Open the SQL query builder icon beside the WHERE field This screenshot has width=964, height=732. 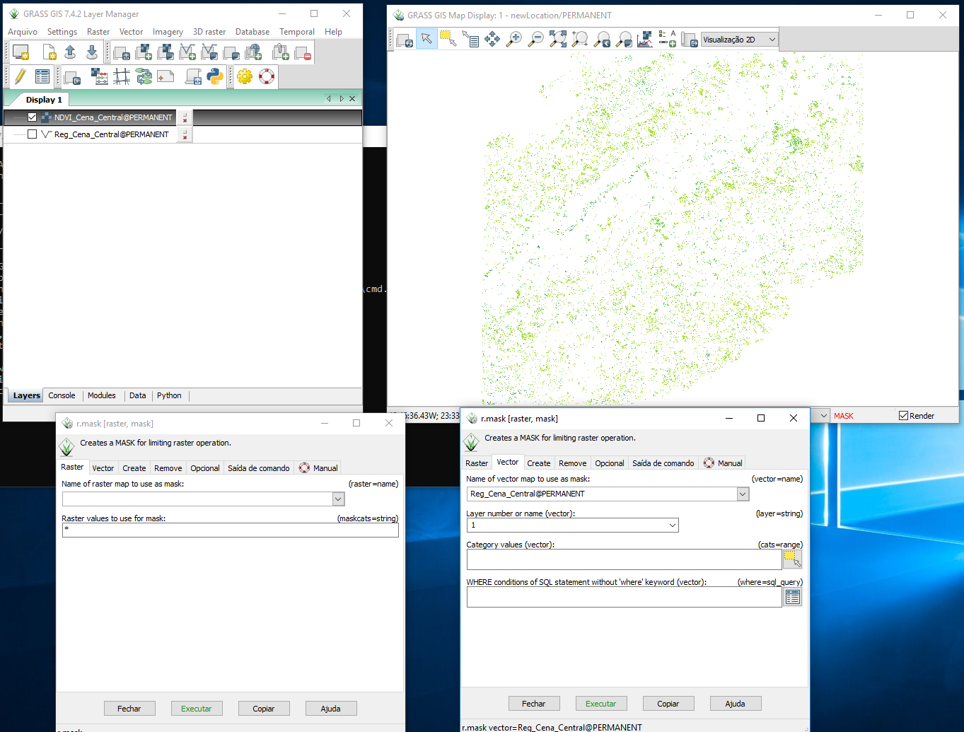(792, 597)
